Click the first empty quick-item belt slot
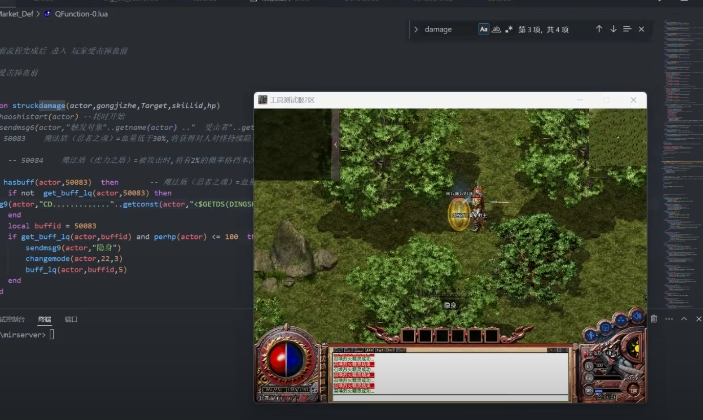The image size is (703, 420). [409, 335]
